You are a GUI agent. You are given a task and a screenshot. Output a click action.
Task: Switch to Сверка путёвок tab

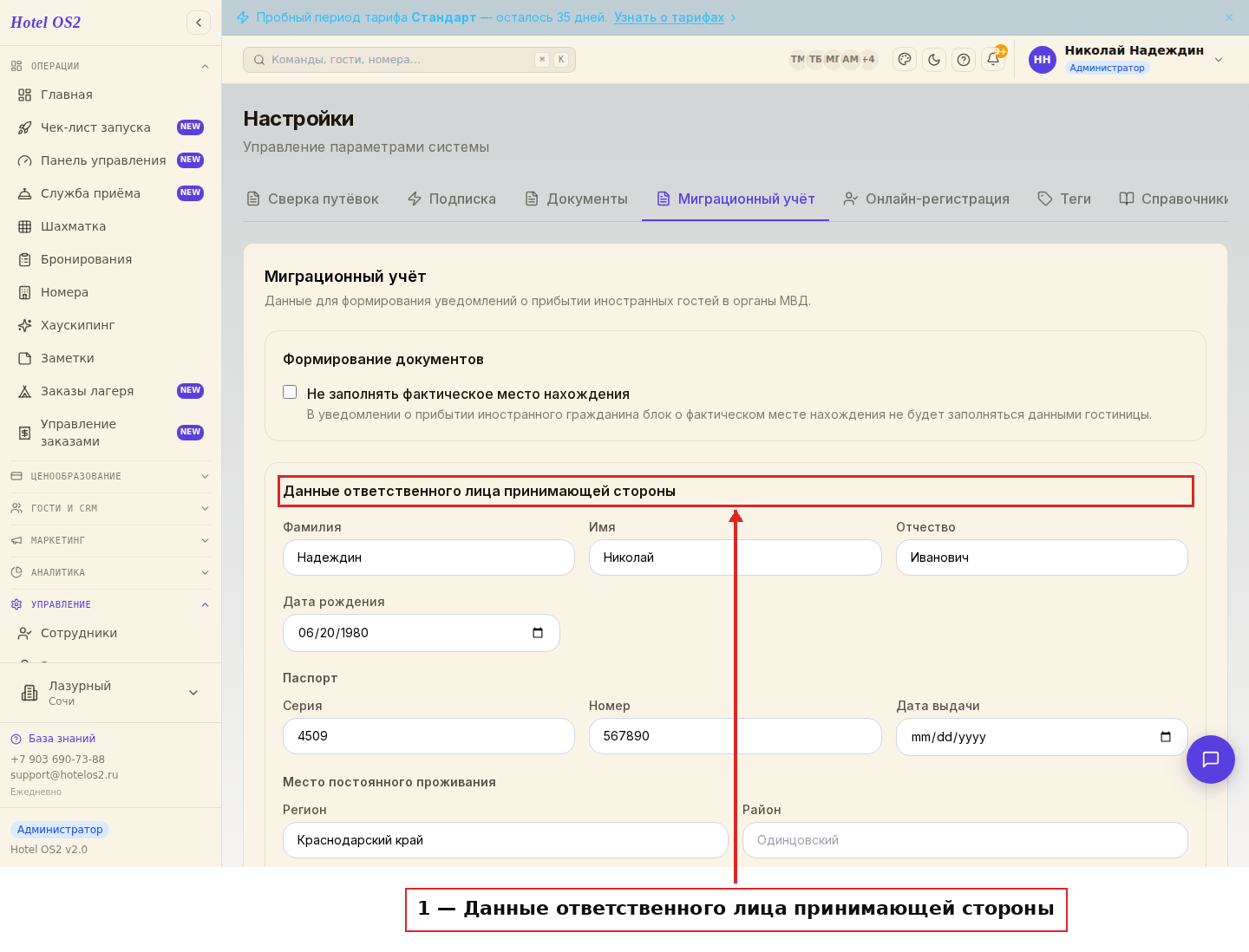click(313, 199)
